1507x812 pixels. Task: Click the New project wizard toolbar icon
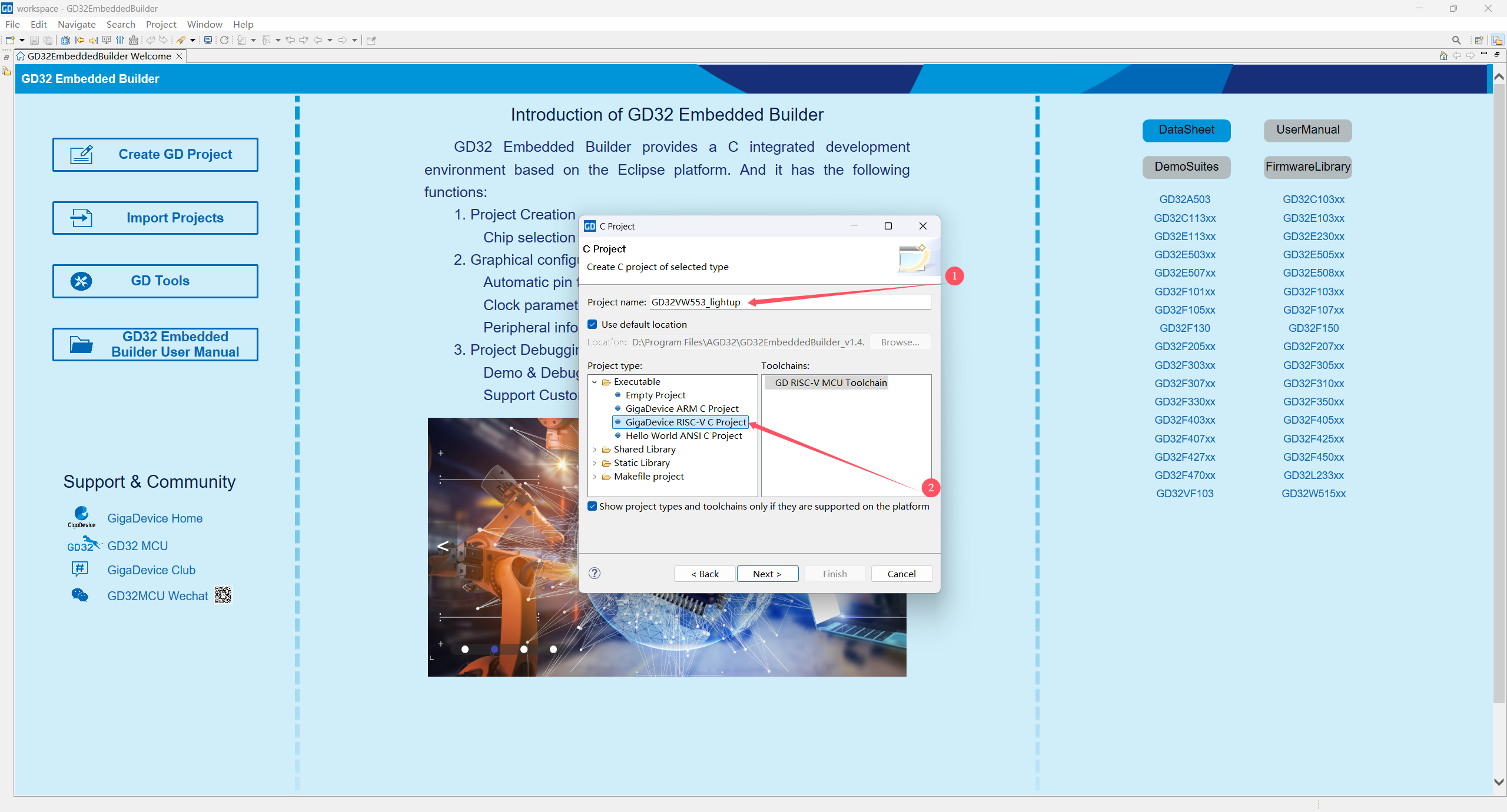click(10, 40)
